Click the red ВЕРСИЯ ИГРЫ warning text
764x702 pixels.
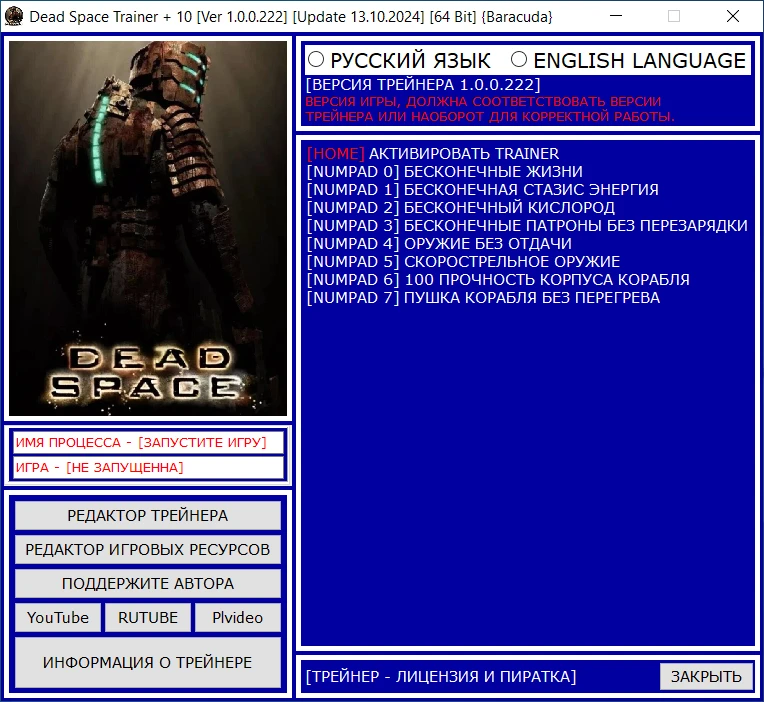490,109
